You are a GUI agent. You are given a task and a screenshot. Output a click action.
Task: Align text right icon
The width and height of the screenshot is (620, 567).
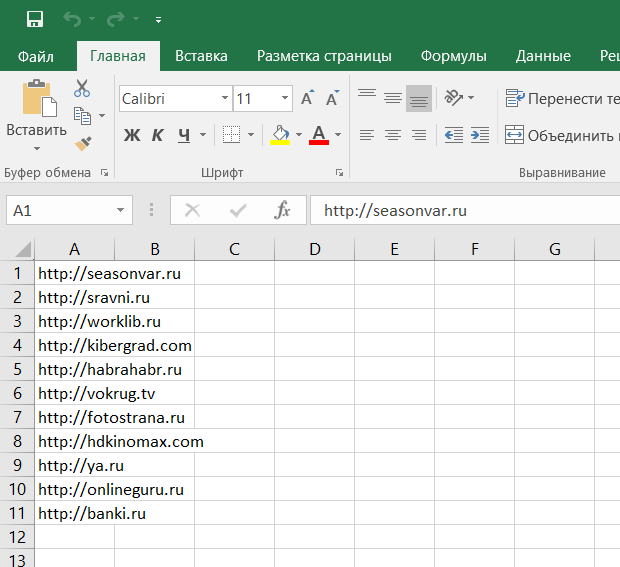coord(419,135)
